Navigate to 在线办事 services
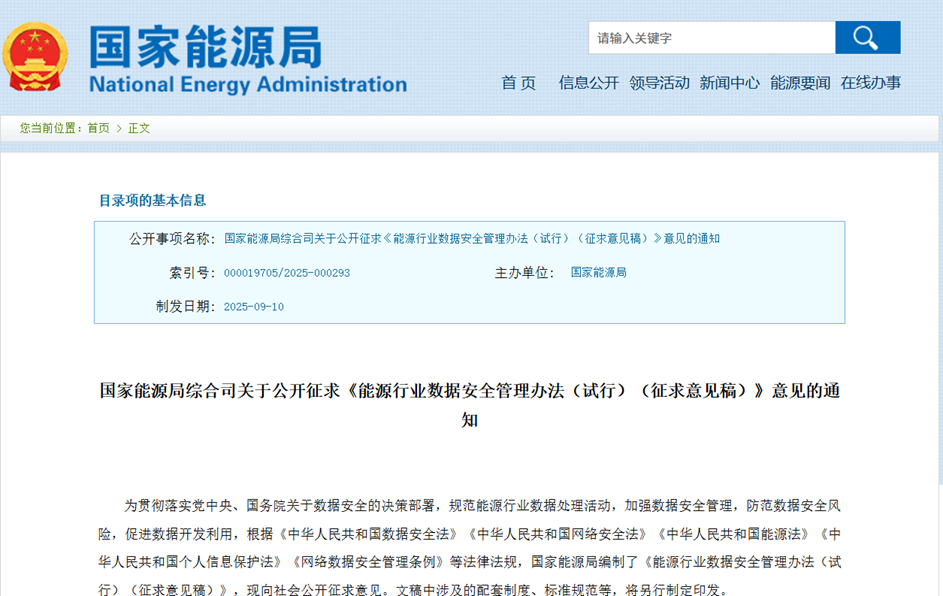Image resolution: width=943 pixels, height=596 pixels. [870, 83]
